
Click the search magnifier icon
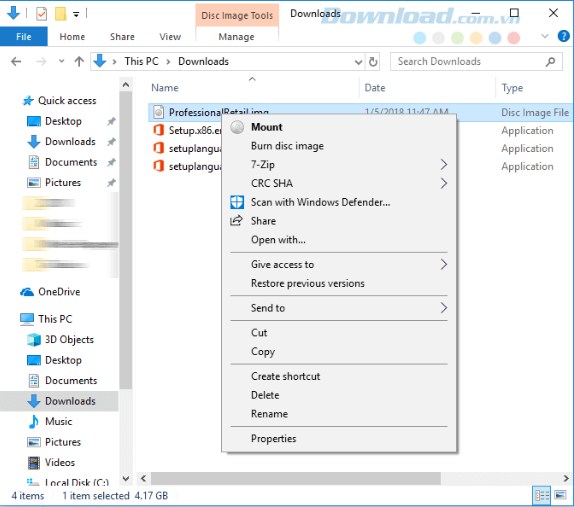pos(550,61)
